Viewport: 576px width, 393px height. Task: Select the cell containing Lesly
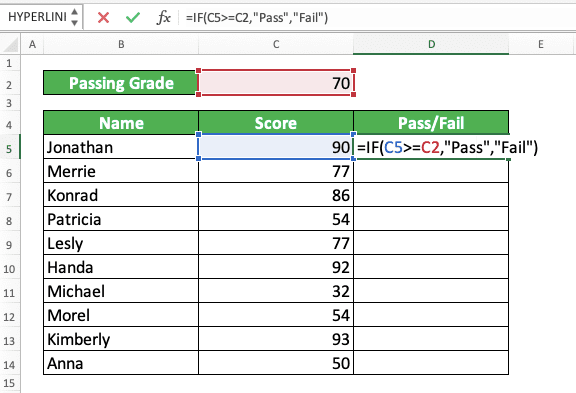pyautogui.click(x=121, y=243)
